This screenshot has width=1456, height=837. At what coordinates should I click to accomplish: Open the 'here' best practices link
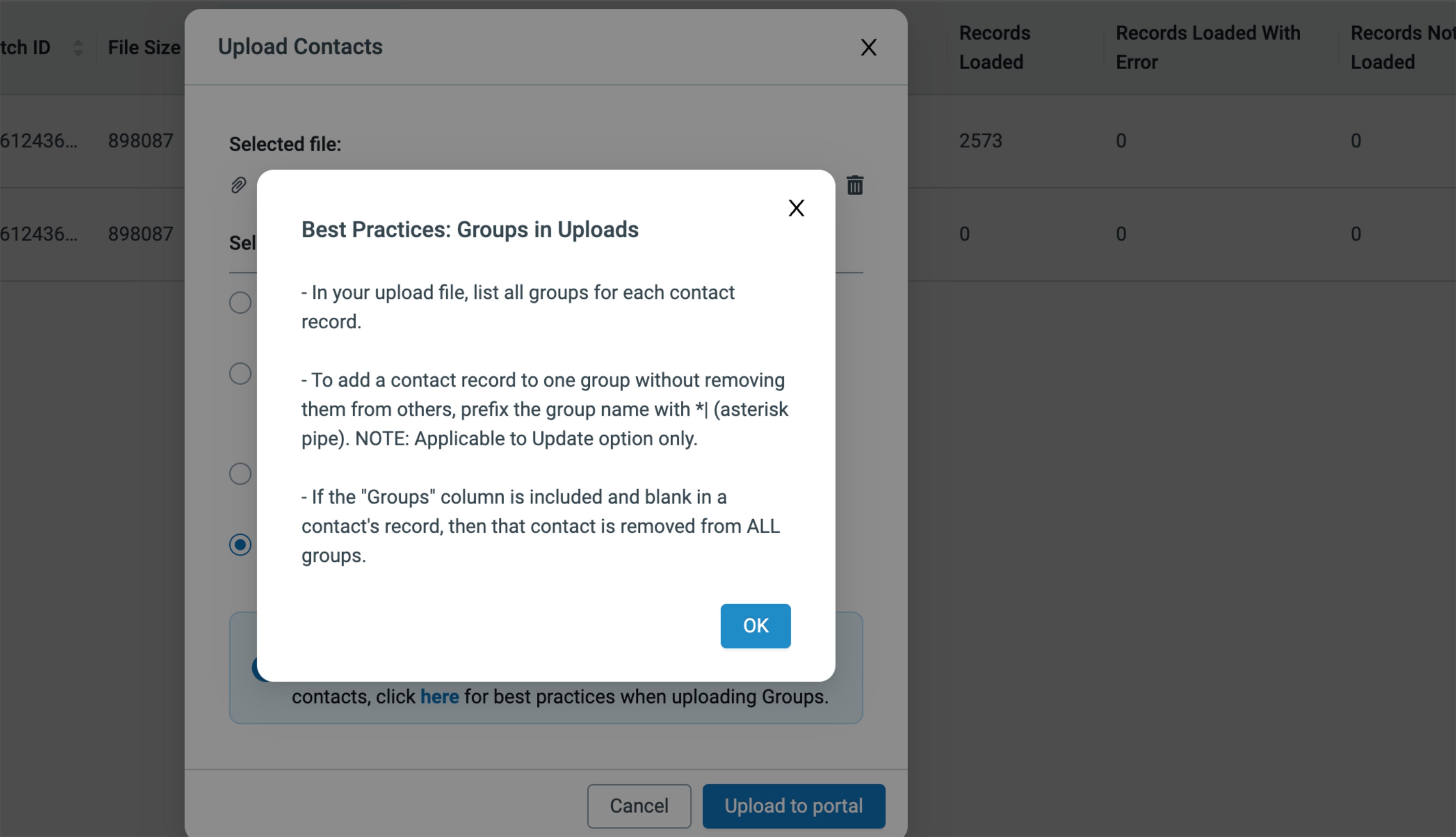[439, 696]
